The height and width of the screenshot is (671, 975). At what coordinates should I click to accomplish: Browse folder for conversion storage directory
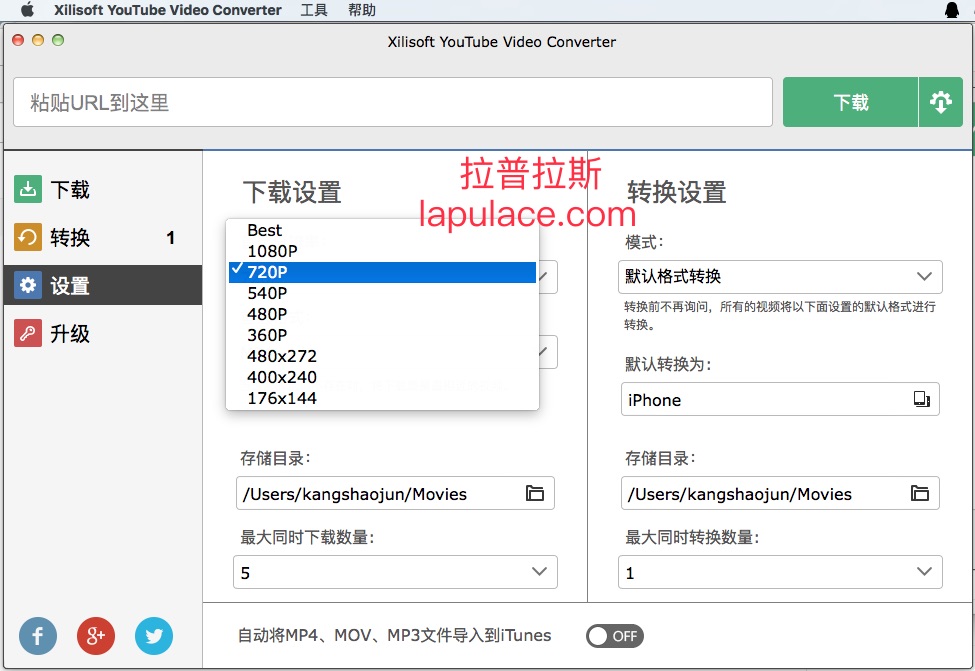coord(920,493)
